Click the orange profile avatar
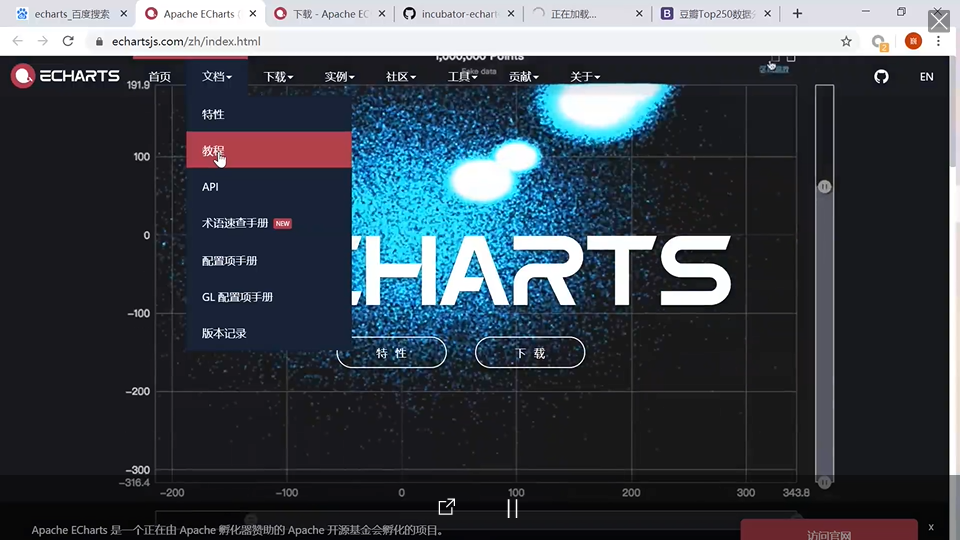This screenshot has width=960, height=540. (913, 41)
